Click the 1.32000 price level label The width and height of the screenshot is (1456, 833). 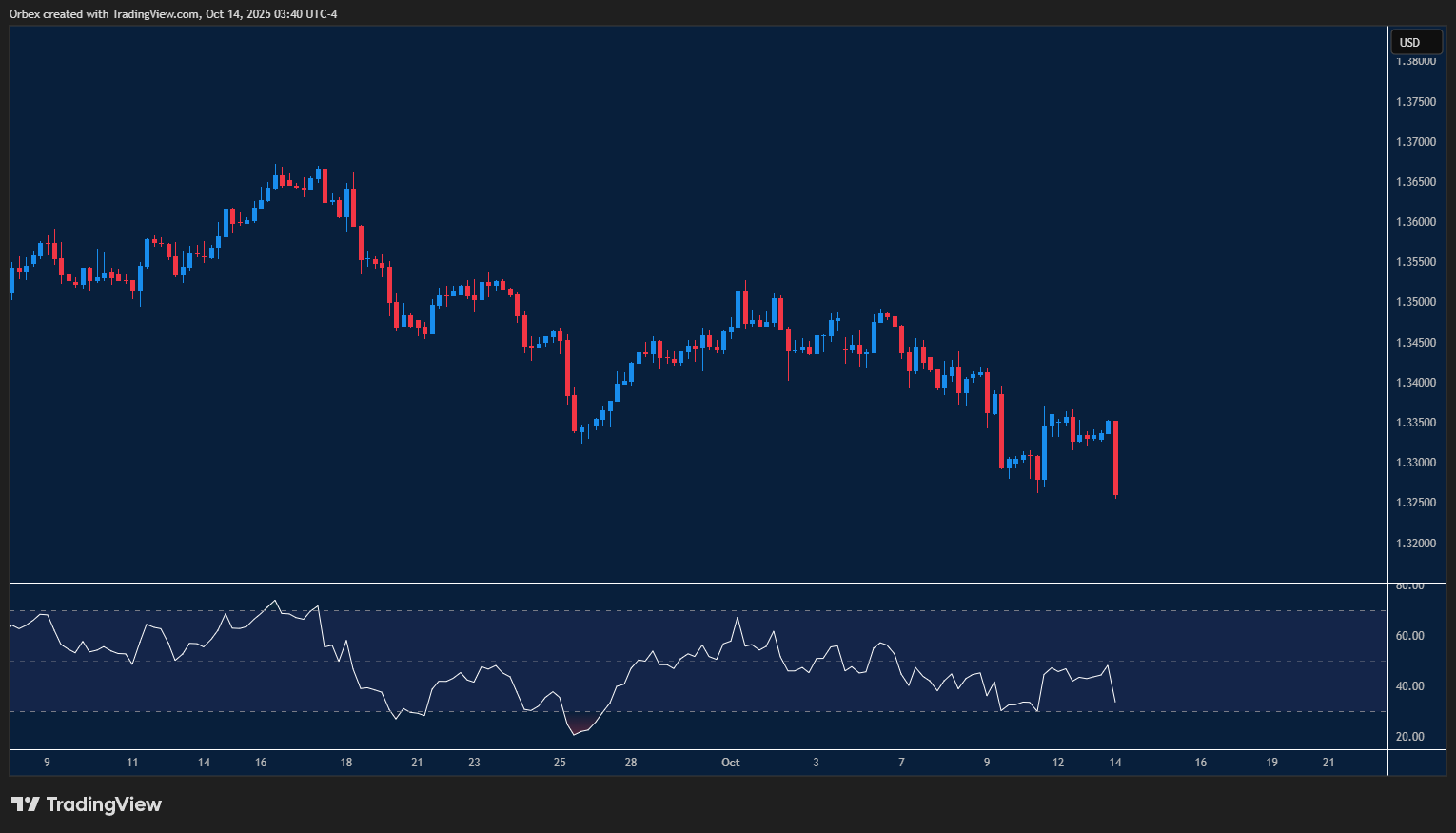pyautogui.click(x=1417, y=543)
